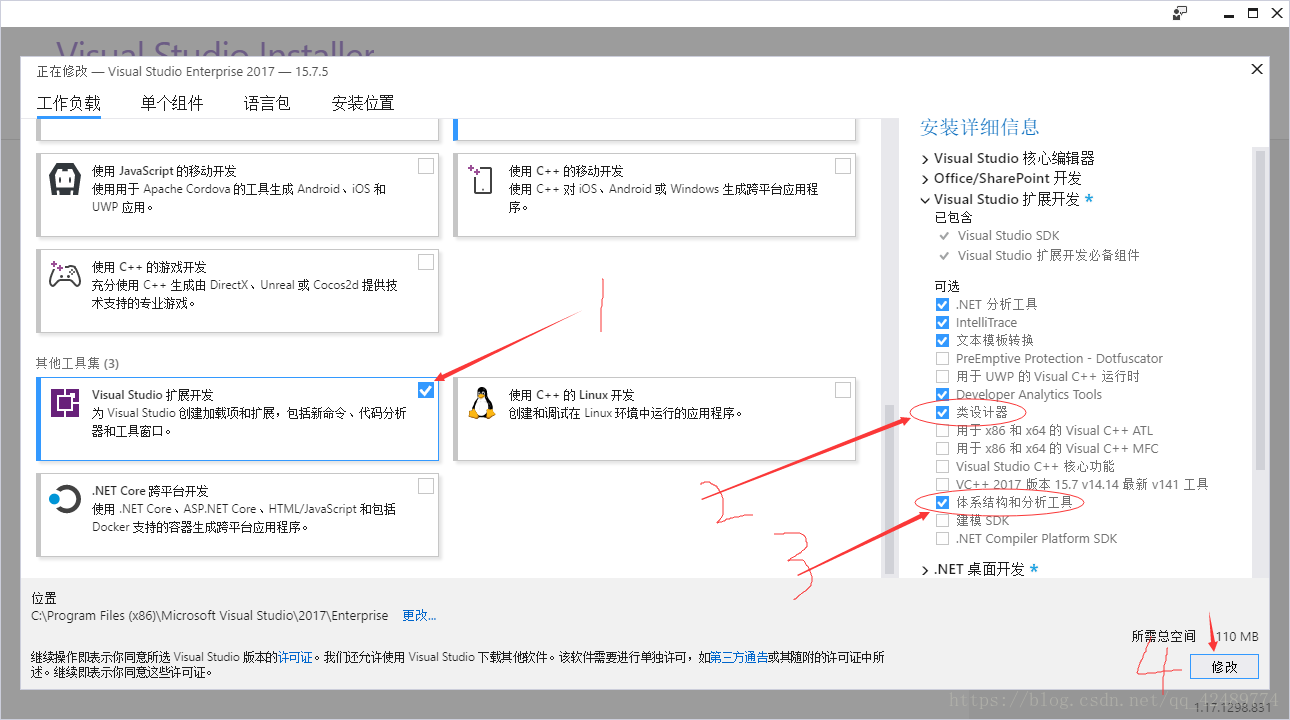Screen dimensions: 1290x720
Task: Enable PreEmptive Protection - Dotfuscator
Action: tap(942, 358)
